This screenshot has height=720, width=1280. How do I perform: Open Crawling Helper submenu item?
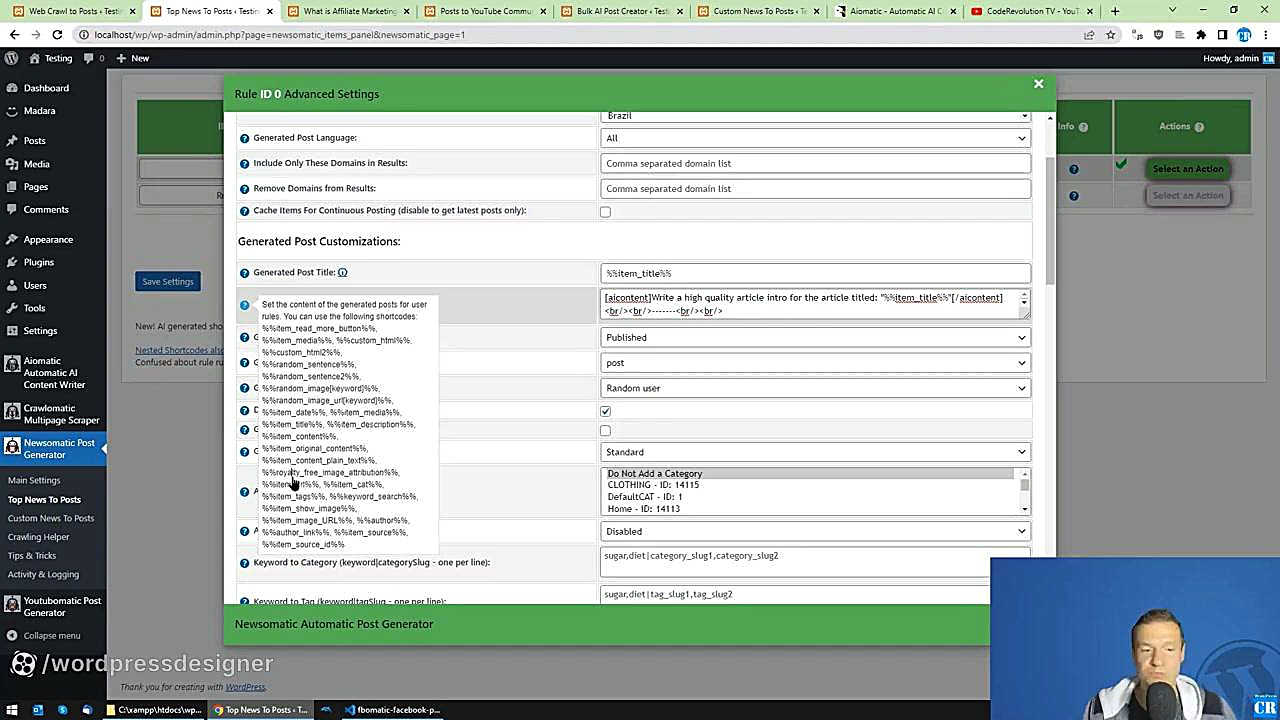[x=38, y=537]
